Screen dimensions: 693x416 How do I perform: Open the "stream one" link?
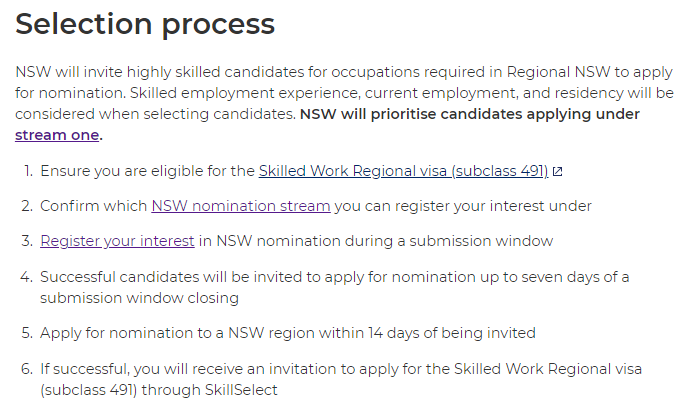point(57,135)
